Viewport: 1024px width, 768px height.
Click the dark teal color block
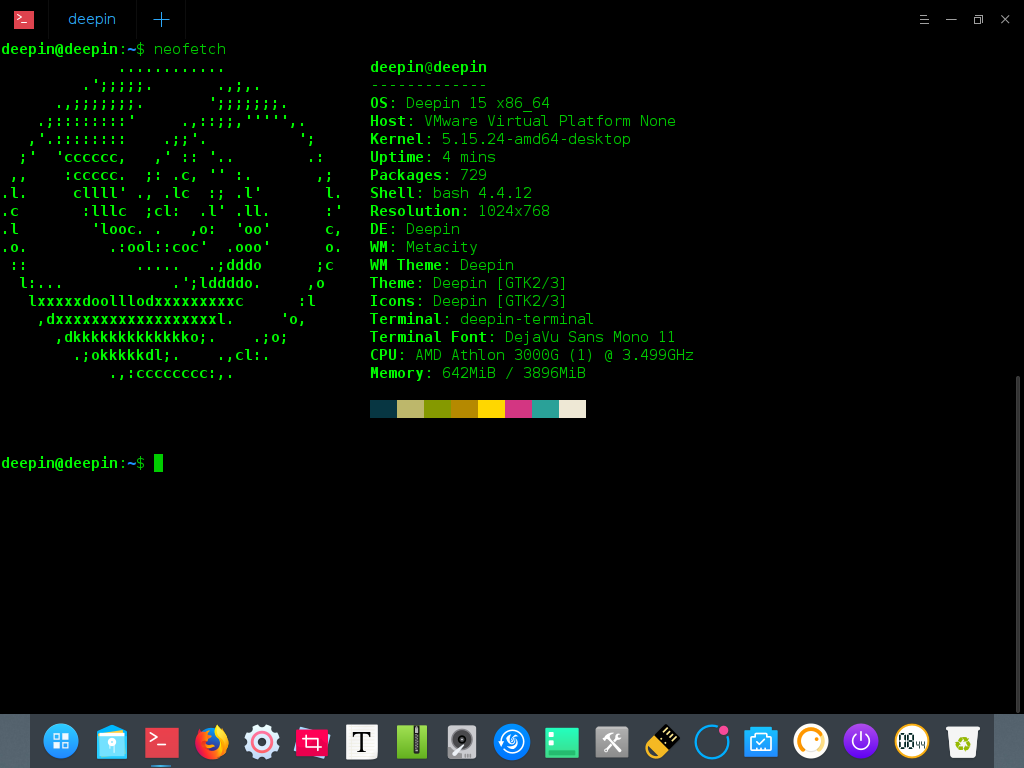(383, 409)
